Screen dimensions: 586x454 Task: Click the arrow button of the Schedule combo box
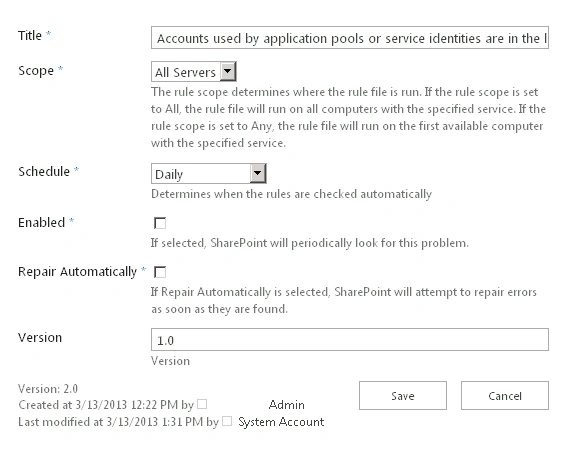(257, 173)
